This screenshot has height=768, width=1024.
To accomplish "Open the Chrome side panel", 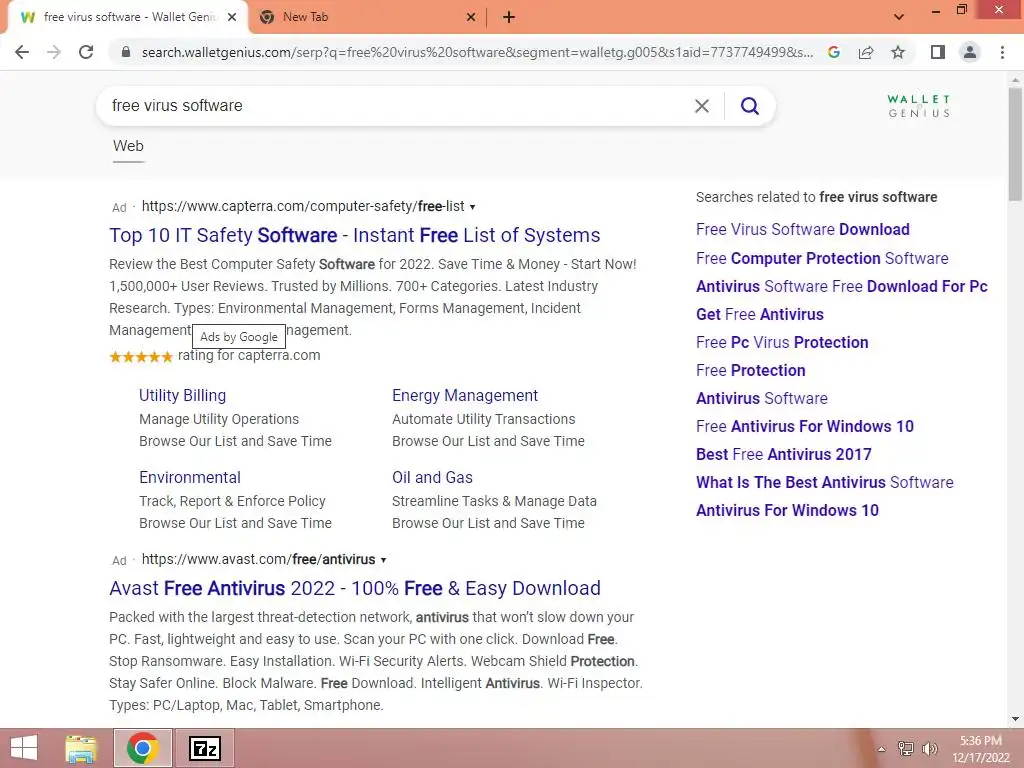I will [x=938, y=52].
